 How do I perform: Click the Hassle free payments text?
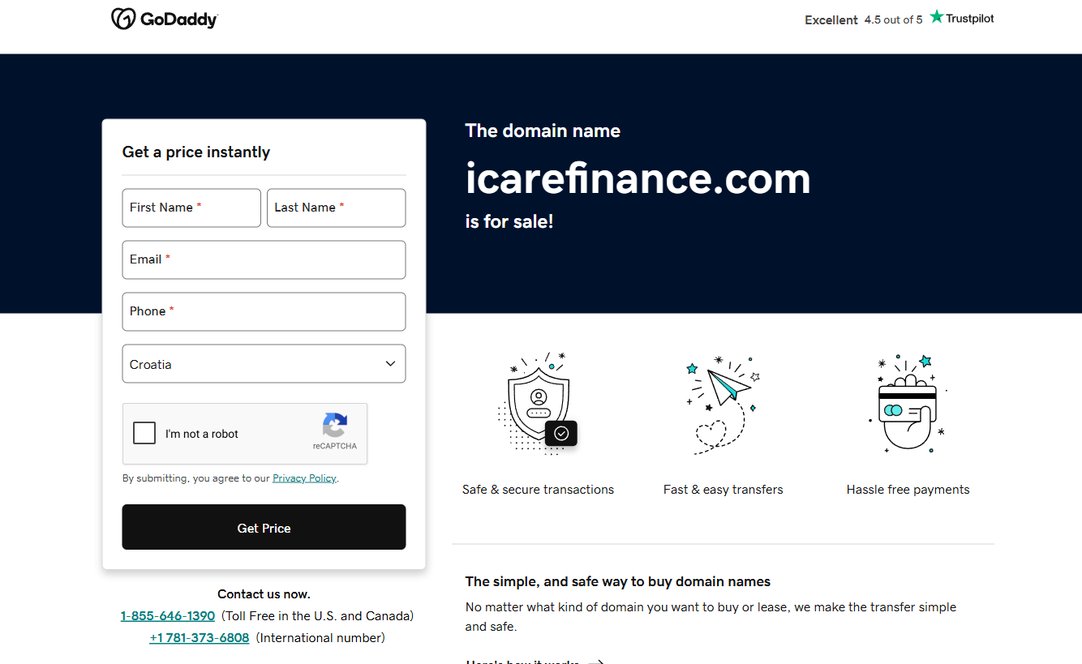click(908, 489)
